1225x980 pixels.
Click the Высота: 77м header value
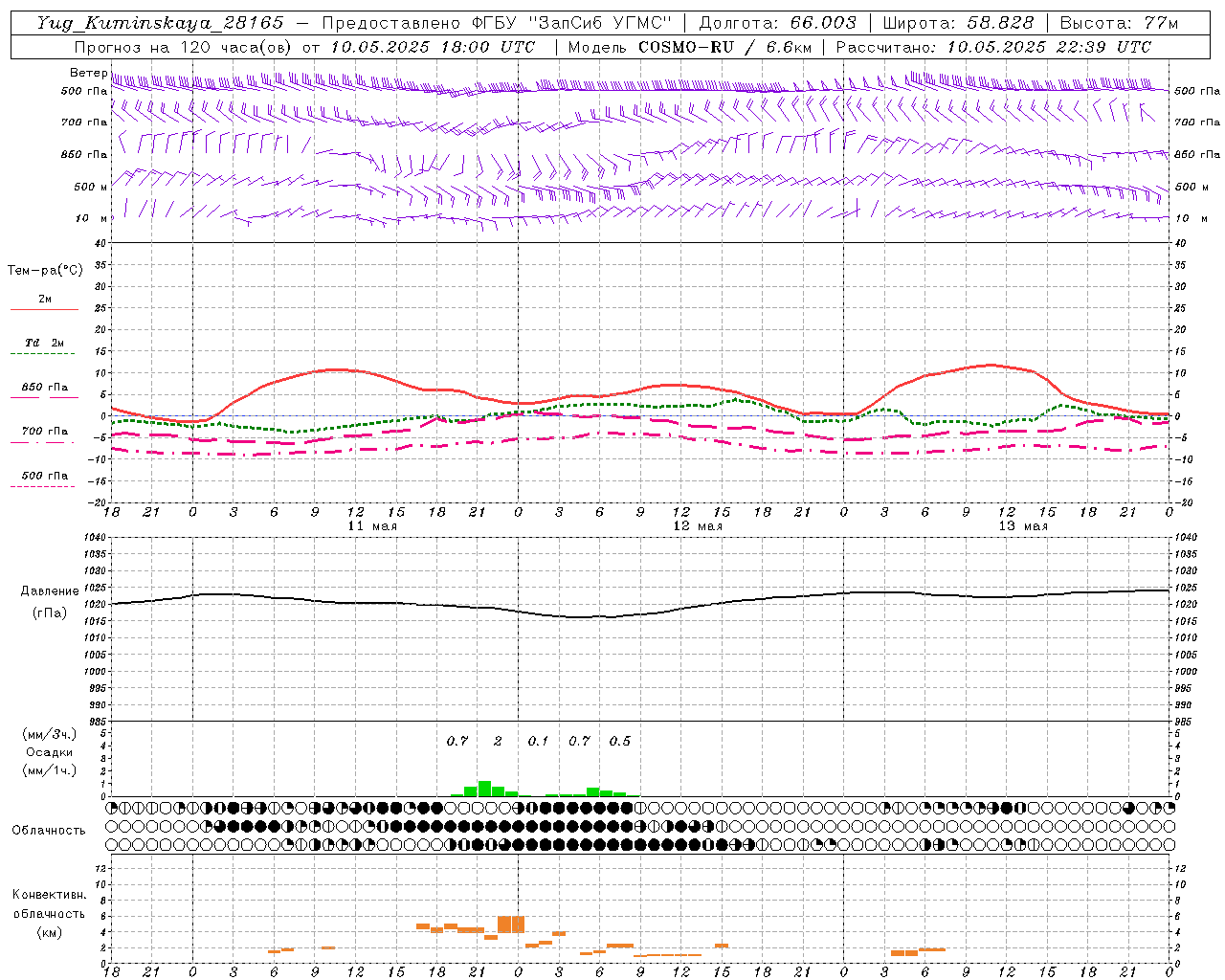[x=1119, y=23]
